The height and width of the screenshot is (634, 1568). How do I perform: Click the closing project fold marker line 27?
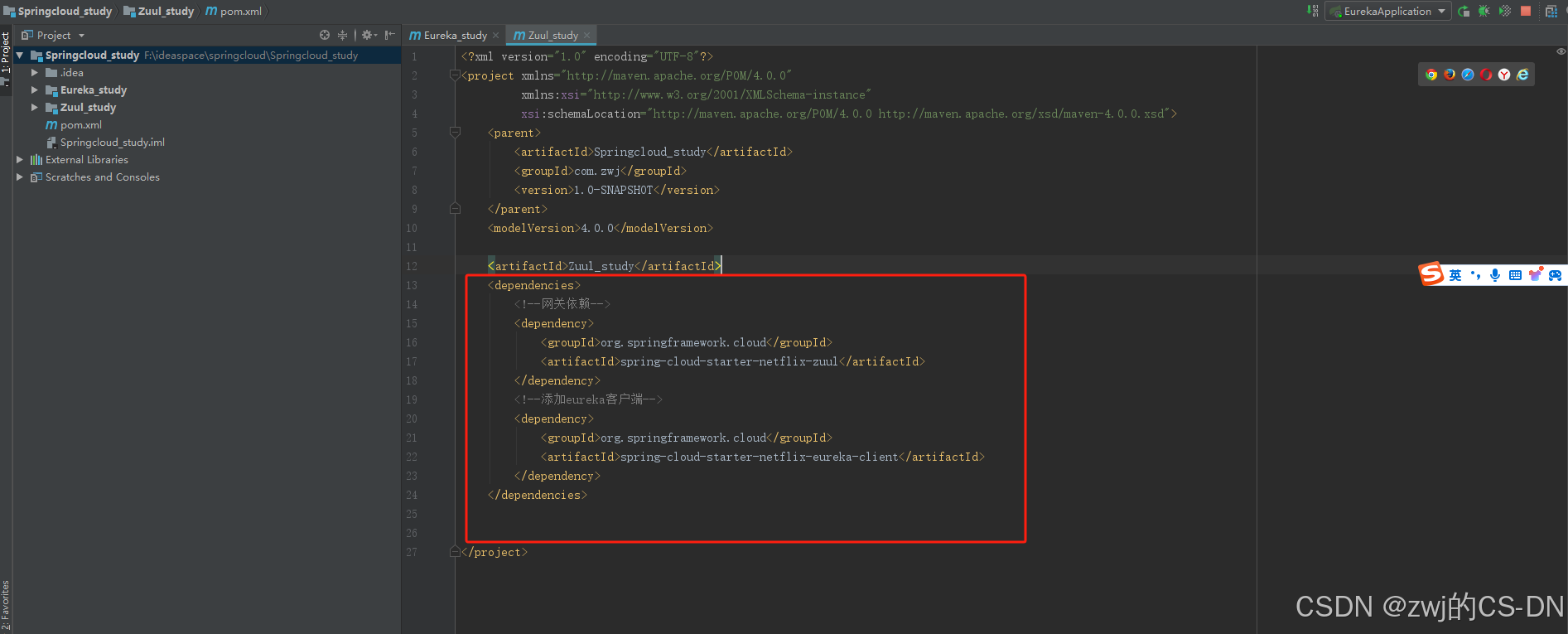[455, 552]
